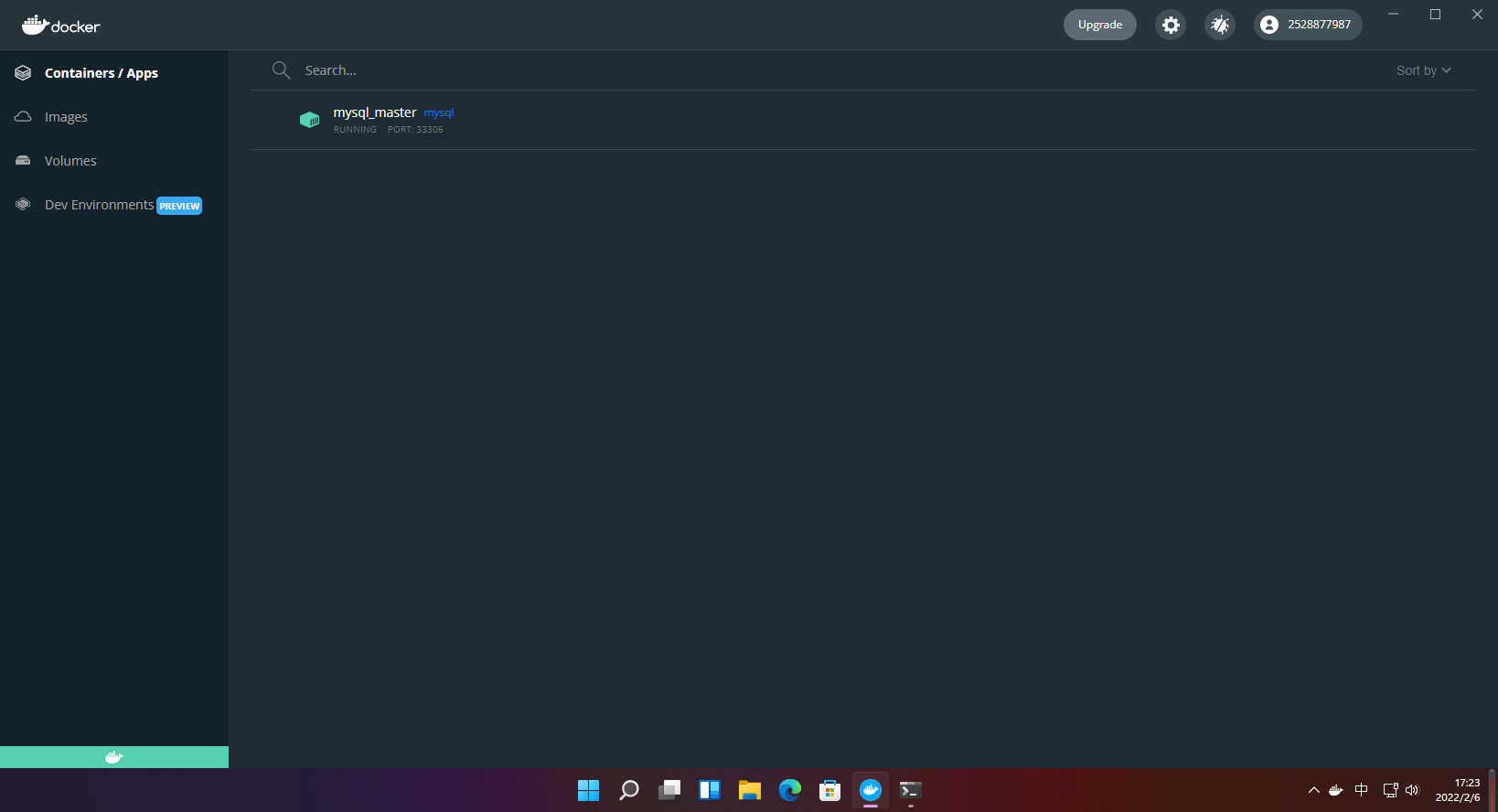Image resolution: width=1498 pixels, height=812 pixels.
Task: Click the PREVIEW badge
Action: click(179, 206)
